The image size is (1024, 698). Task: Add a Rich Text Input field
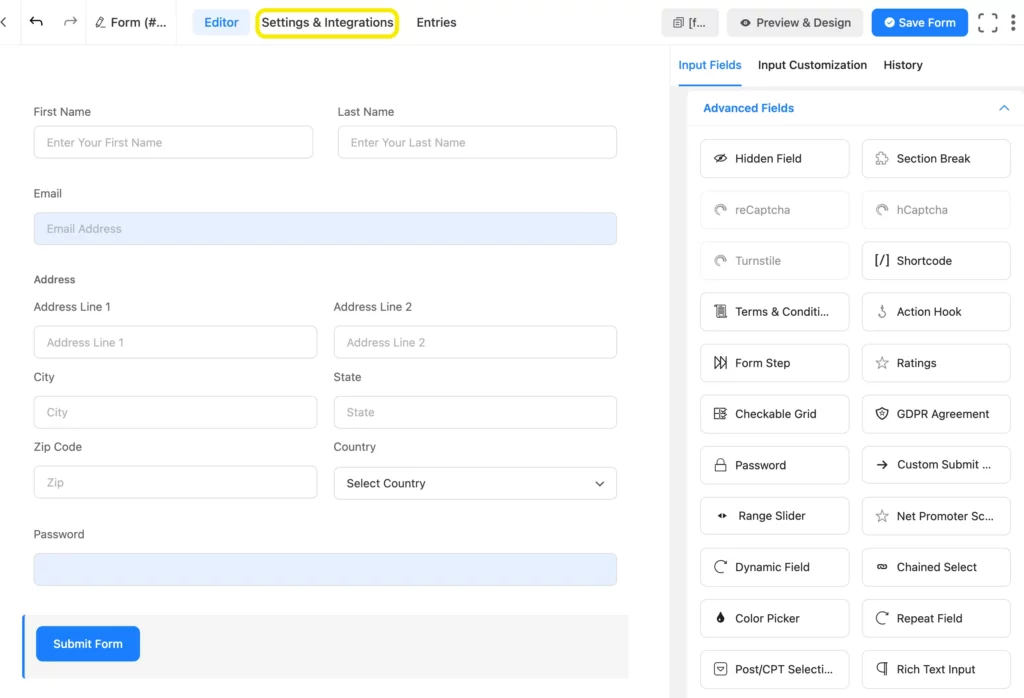tap(936, 669)
